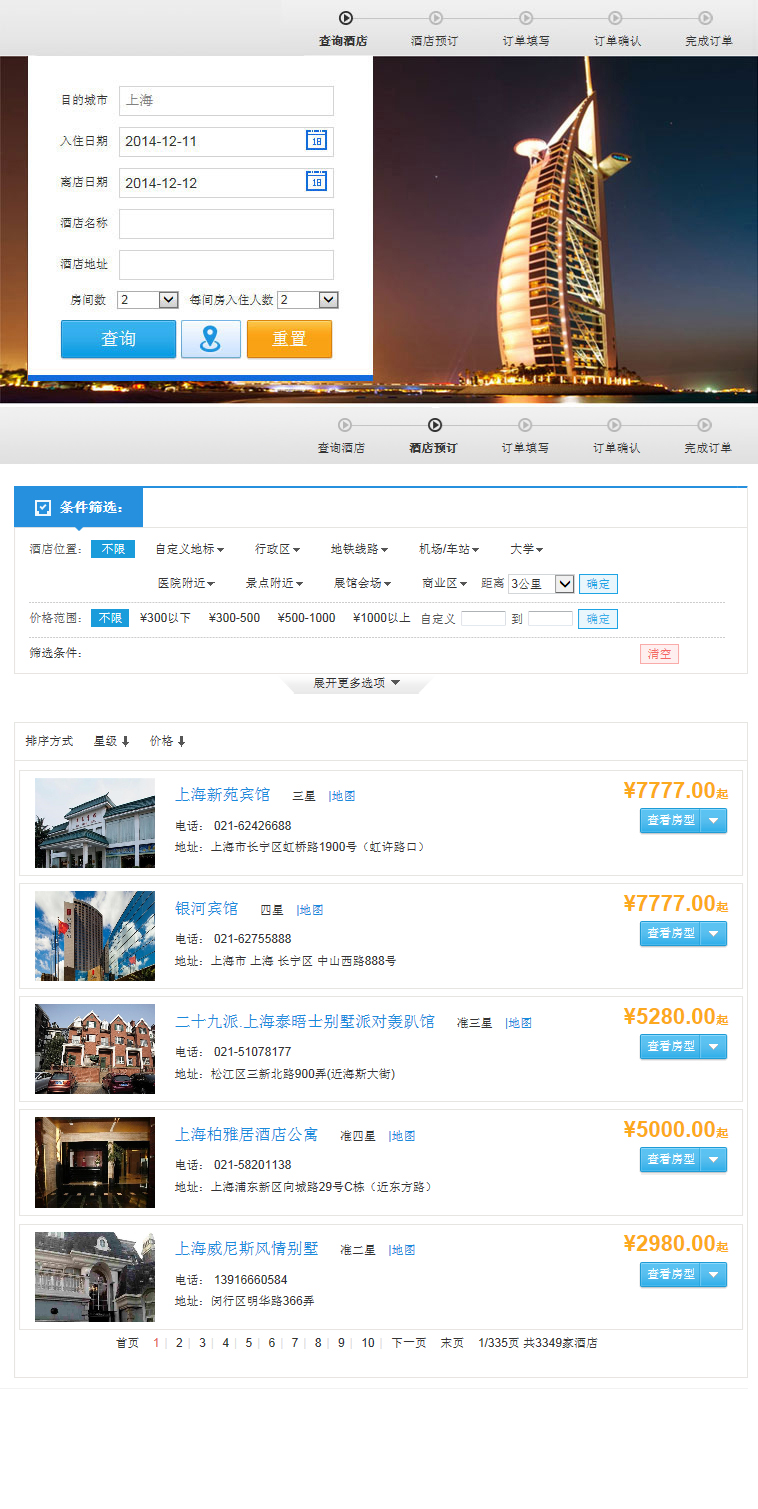Click the top 酒店预订 step circle icon
The height and width of the screenshot is (1509, 758).
pyautogui.click(x=436, y=18)
